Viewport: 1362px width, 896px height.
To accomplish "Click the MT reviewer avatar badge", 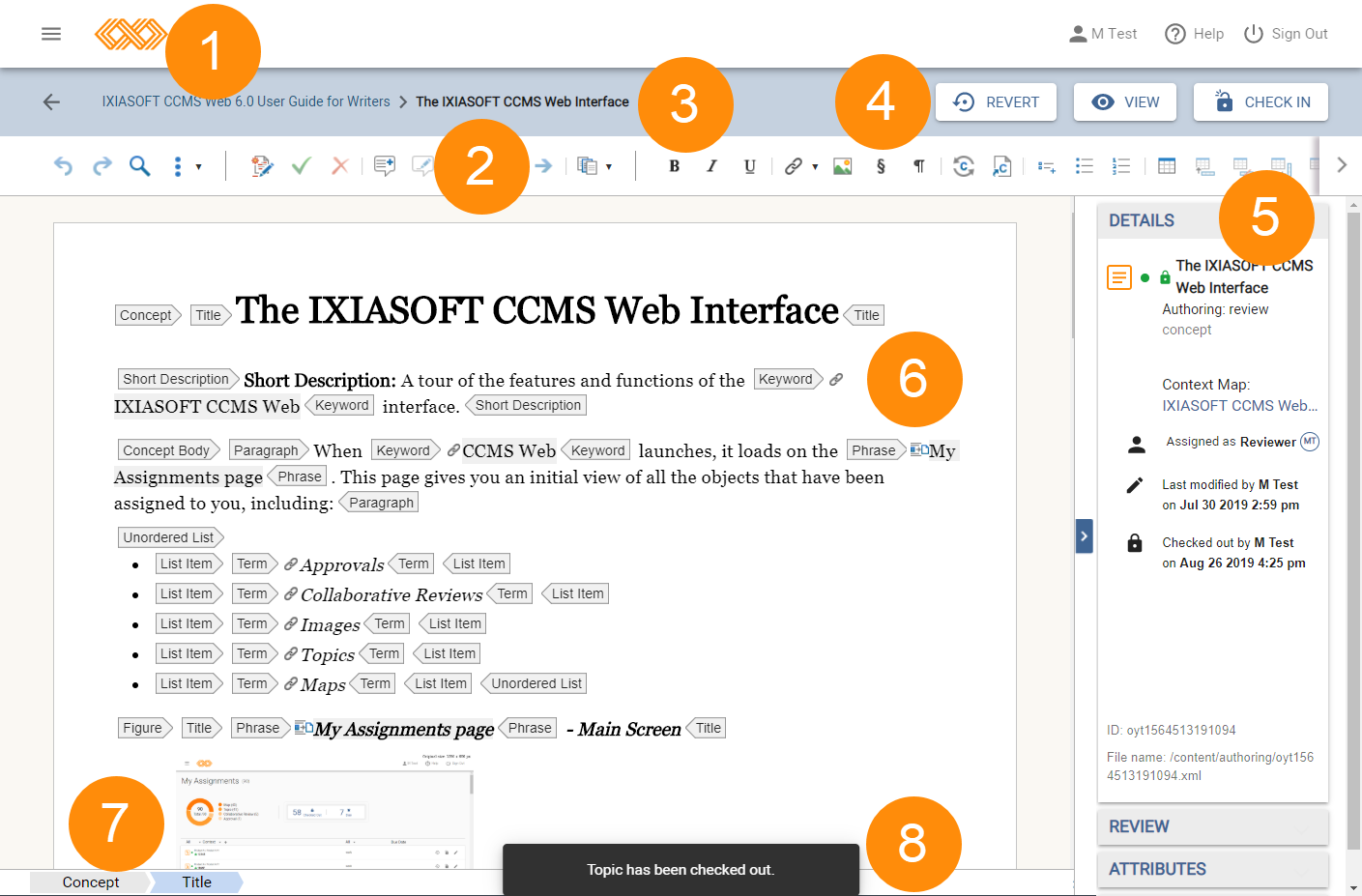I will (1310, 442).
